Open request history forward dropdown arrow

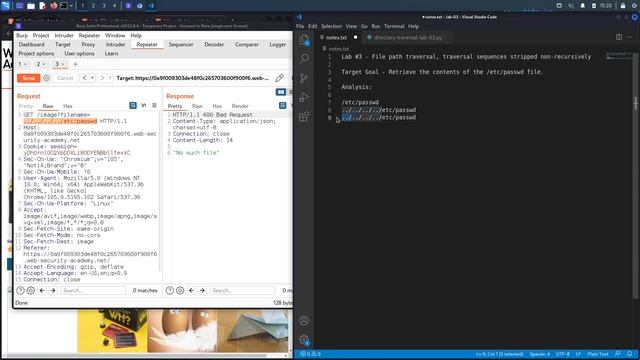point(110,78)
